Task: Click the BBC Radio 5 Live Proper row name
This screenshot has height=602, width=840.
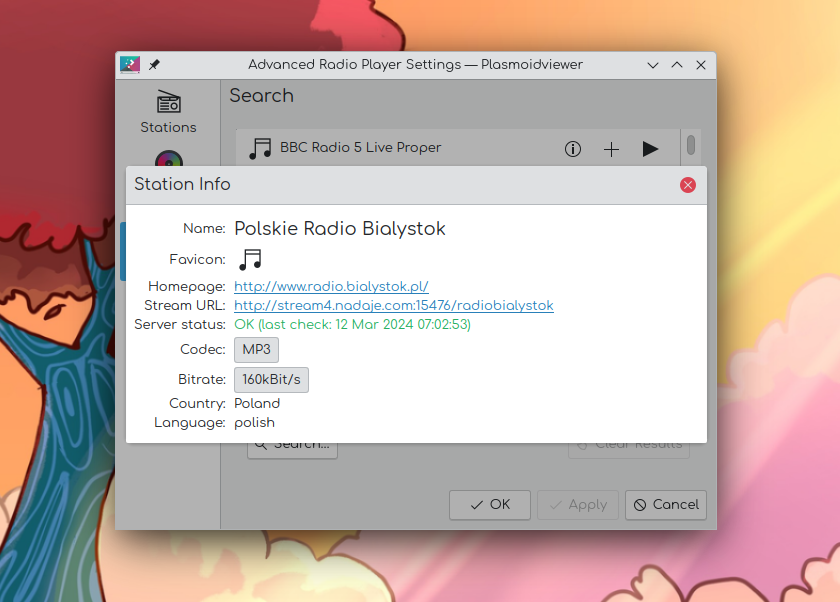Action: [x=361, y=147]
